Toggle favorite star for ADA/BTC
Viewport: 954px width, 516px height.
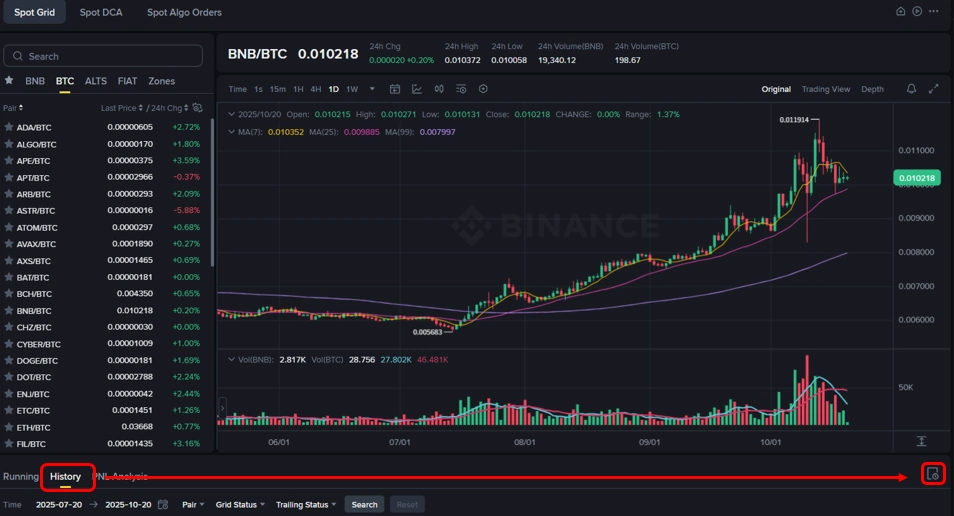[9, 127]
